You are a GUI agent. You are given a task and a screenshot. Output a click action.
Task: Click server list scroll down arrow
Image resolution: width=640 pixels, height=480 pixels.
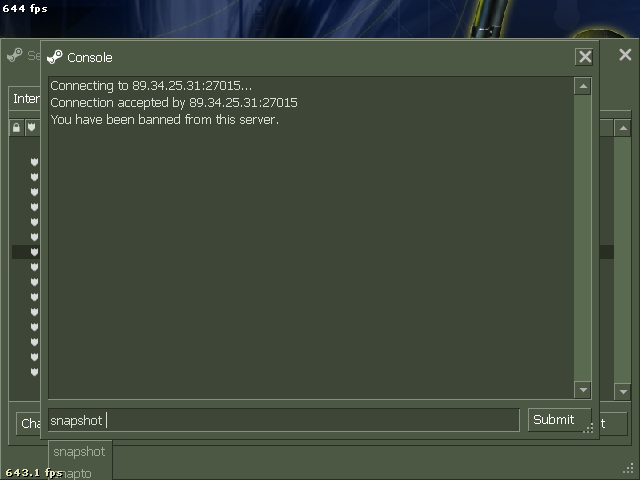[x=623, y=392]
